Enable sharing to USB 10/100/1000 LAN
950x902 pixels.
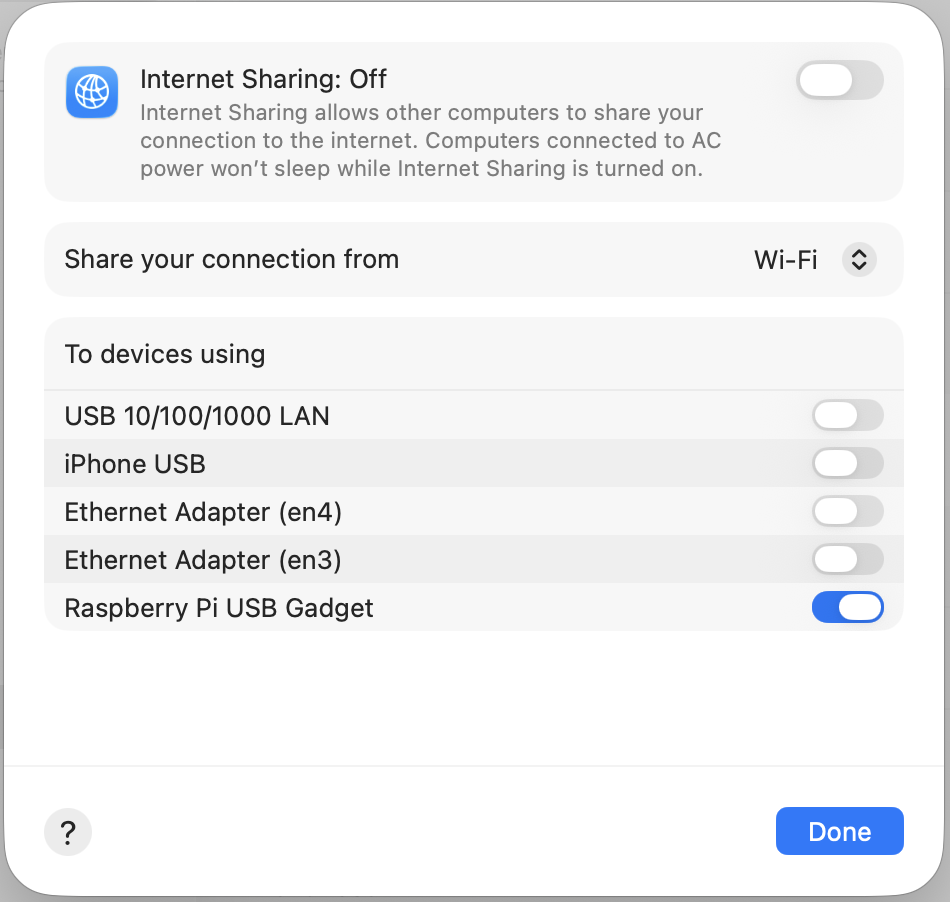(847, 415)
